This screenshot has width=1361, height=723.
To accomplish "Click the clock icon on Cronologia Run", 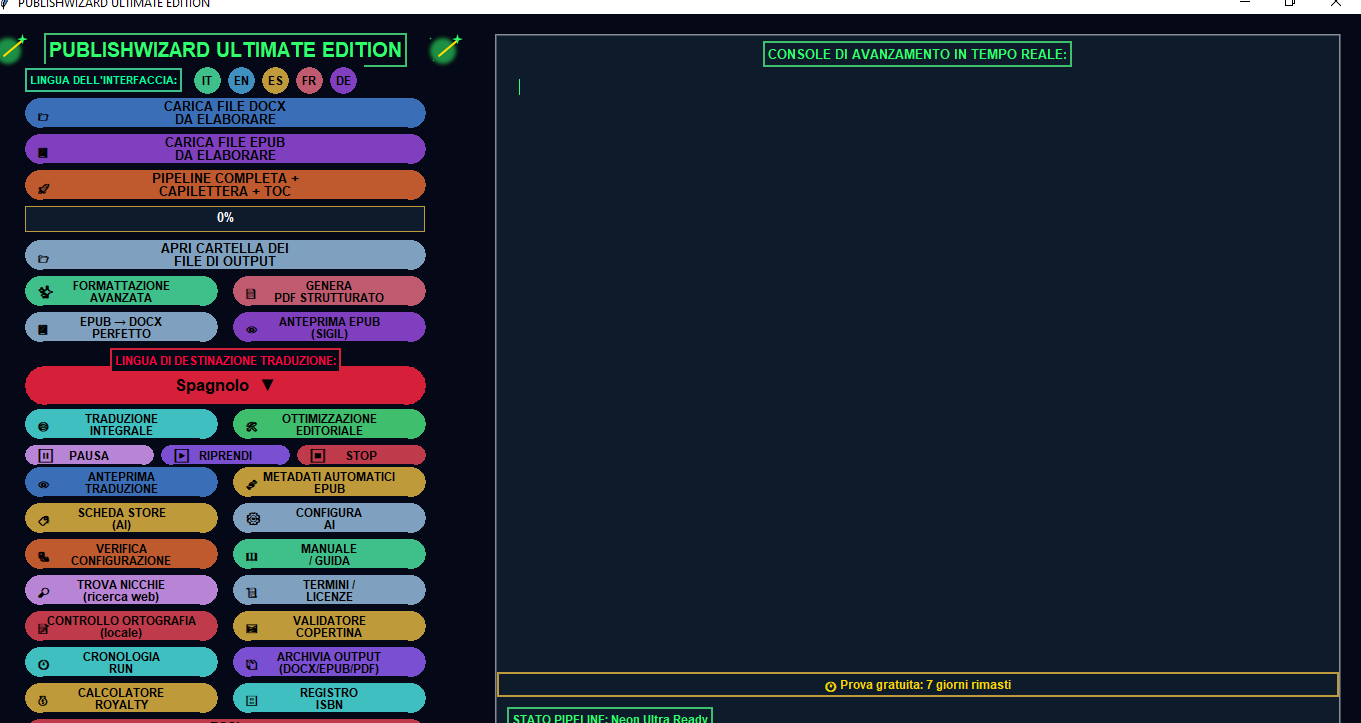I will (x=43, y=665).
